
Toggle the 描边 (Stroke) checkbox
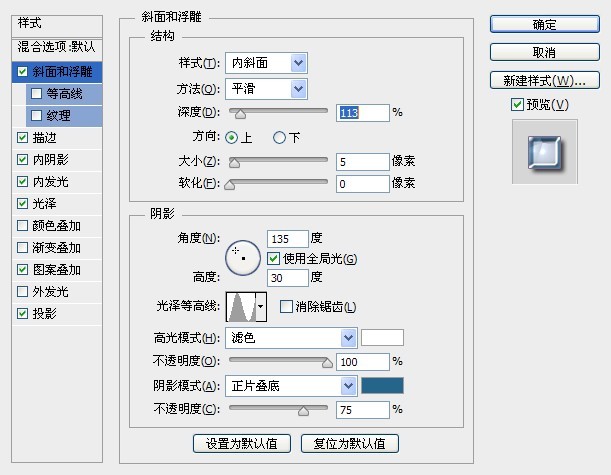point(24,138)
